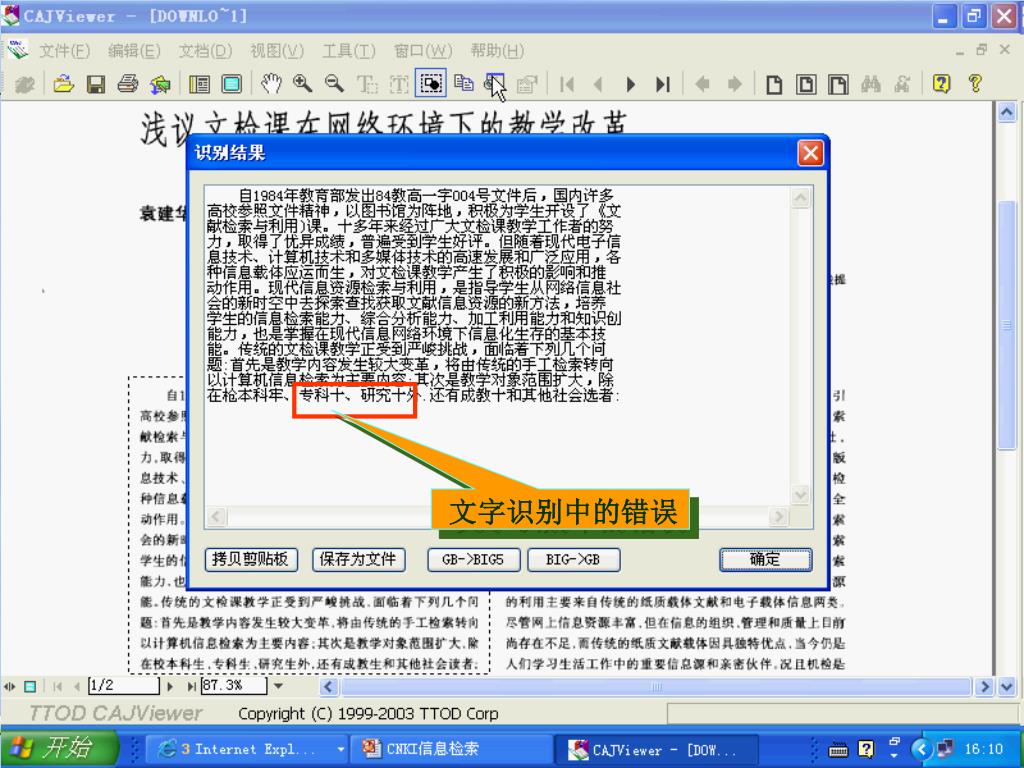Click the grayed back navigation arrow

[x=702, y=84]
